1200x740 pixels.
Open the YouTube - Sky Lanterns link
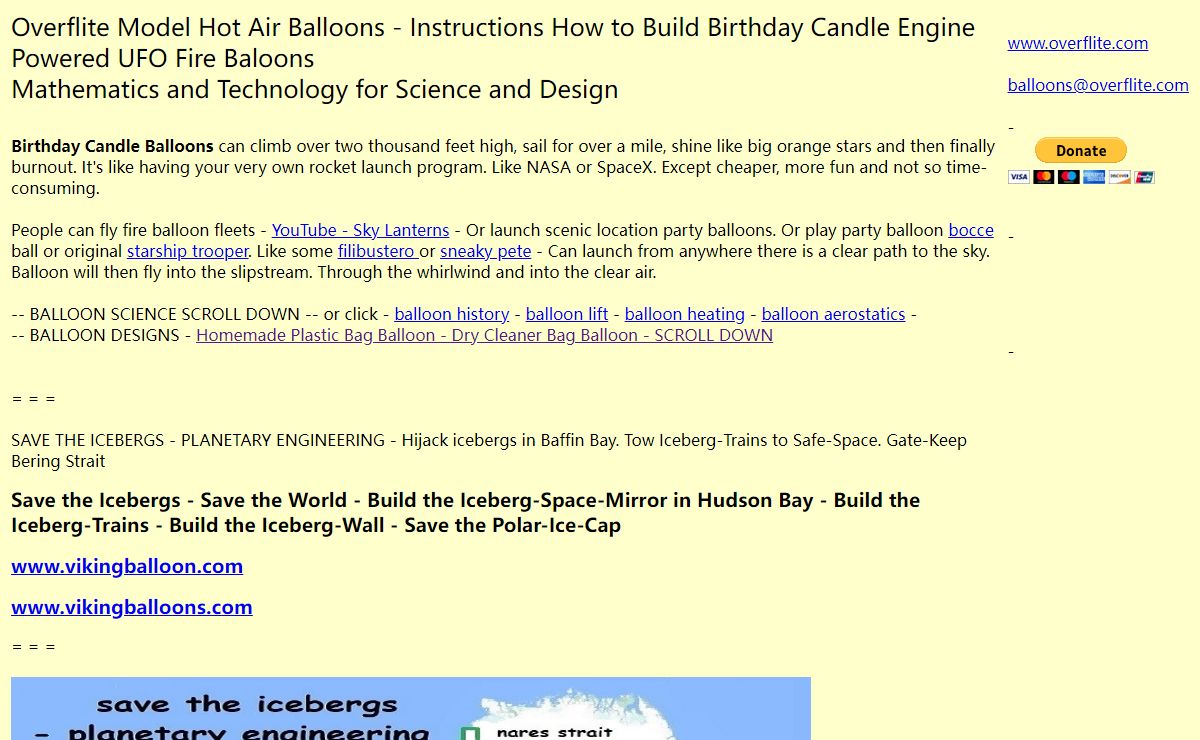tap(360, 230)
